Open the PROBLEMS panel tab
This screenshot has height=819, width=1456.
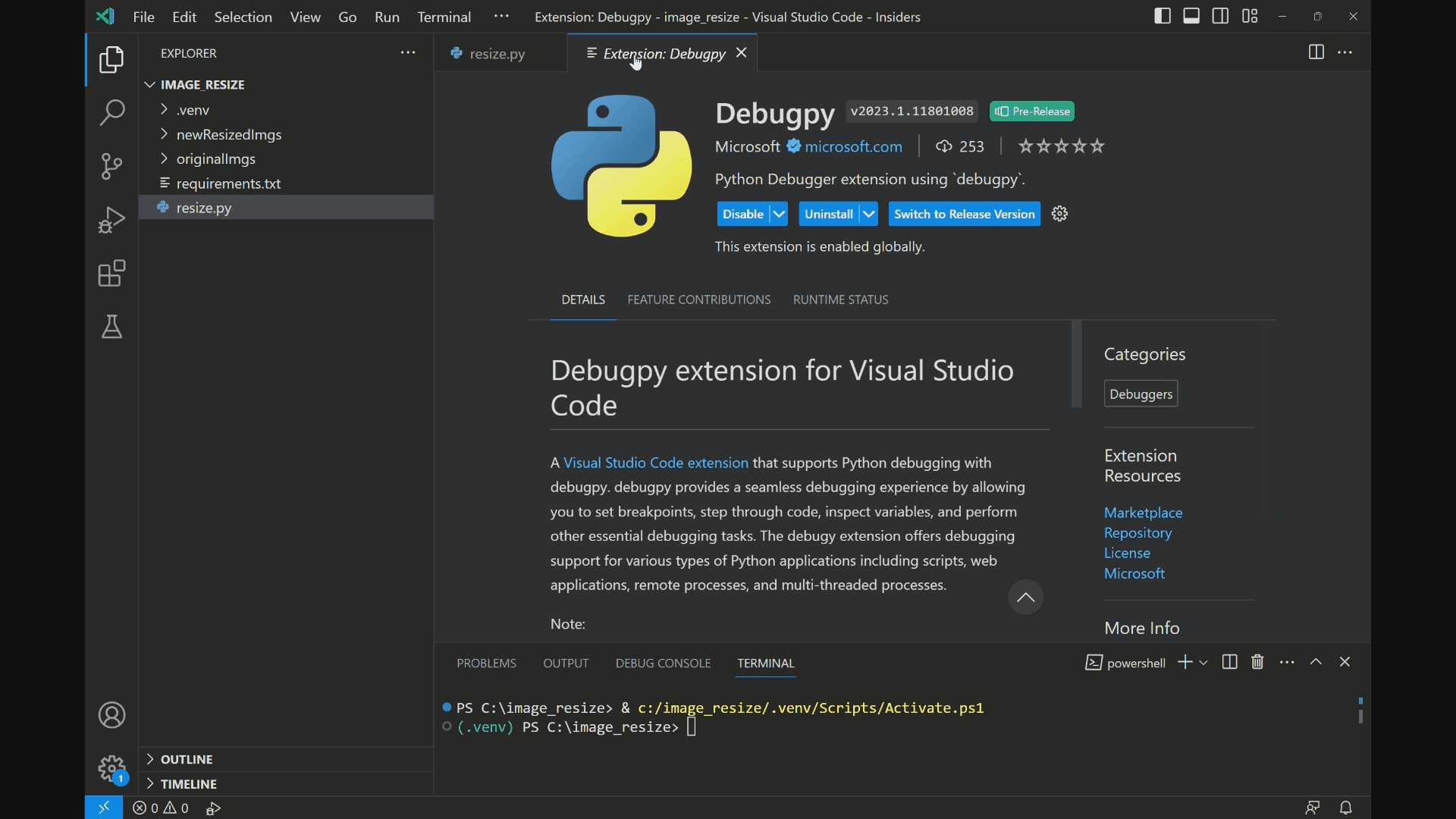(x=486, y=663)
